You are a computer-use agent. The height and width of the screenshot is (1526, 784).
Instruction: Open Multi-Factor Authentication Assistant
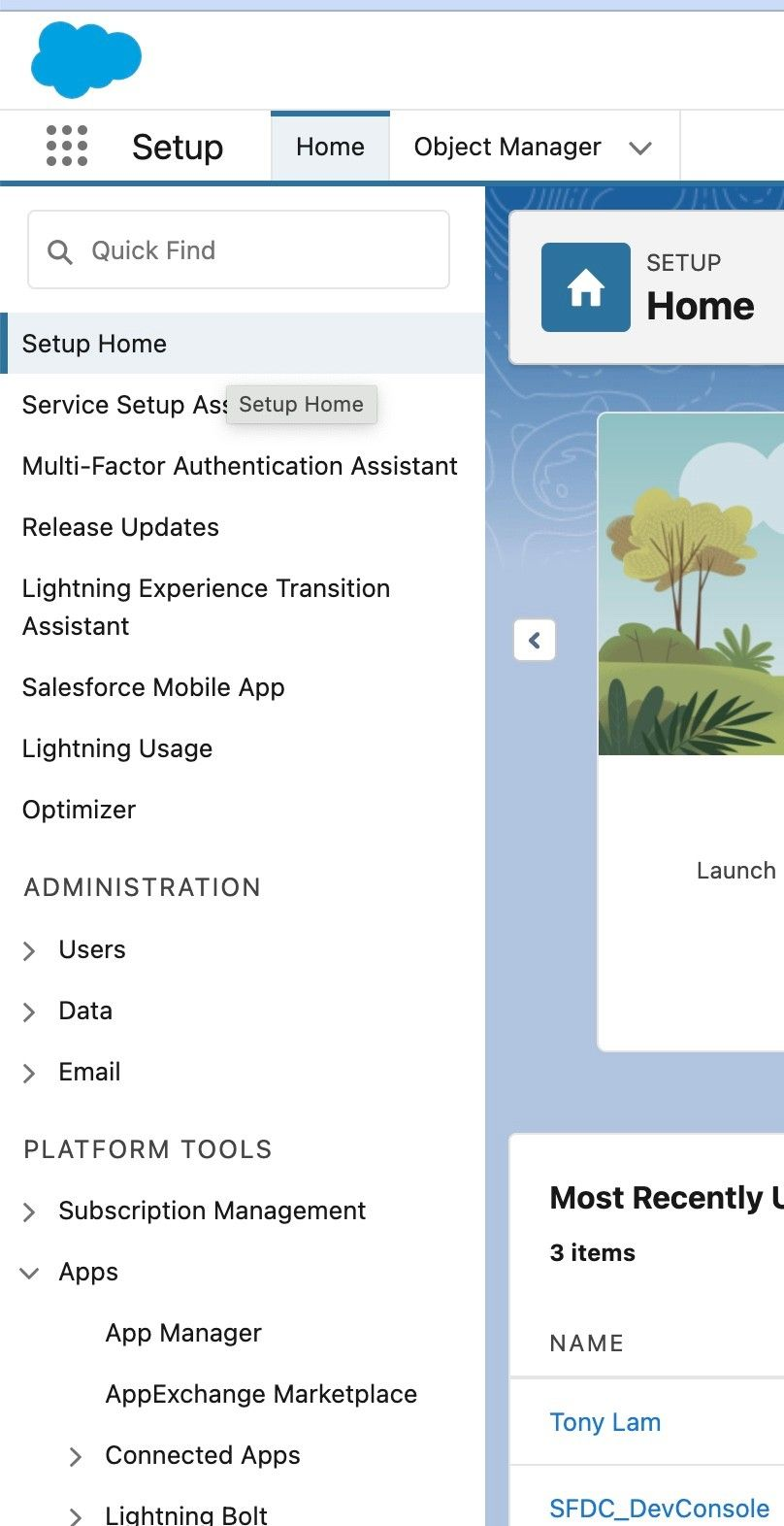(240, 466)
